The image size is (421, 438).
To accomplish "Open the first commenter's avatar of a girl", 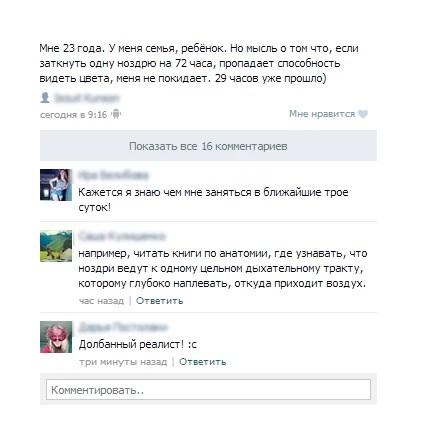I will coord(56,185).
